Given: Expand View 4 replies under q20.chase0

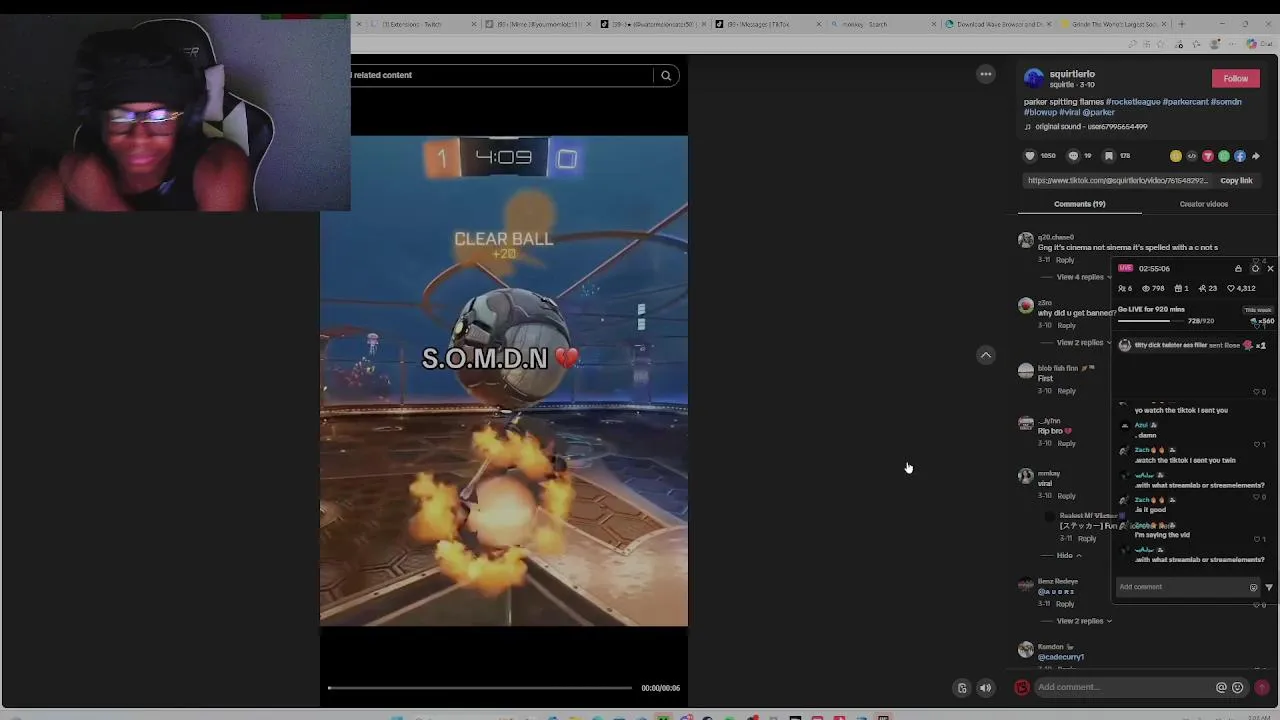Looking at the screenshot, I should [1084, 277].
